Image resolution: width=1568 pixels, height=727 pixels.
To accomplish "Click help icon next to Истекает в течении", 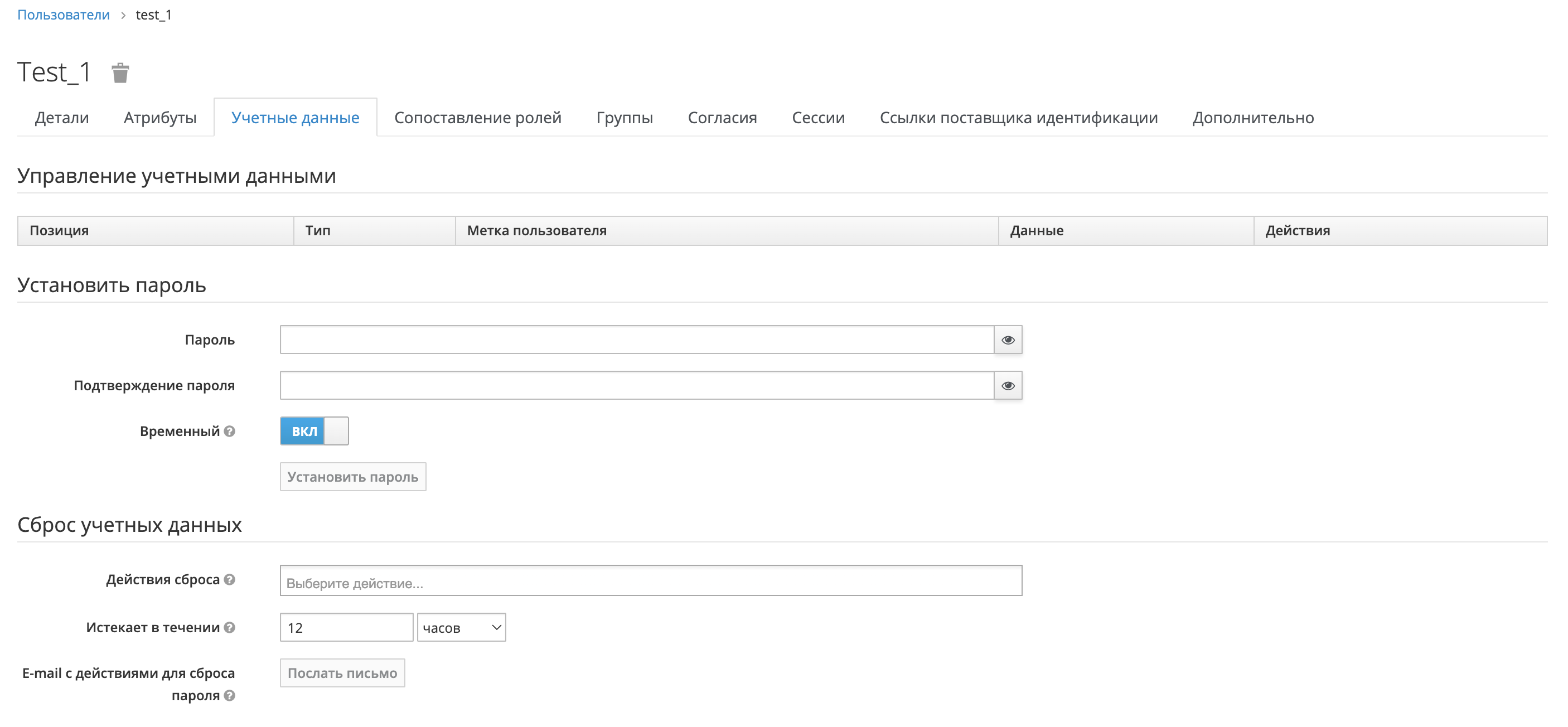I will [x=230, y=628].
